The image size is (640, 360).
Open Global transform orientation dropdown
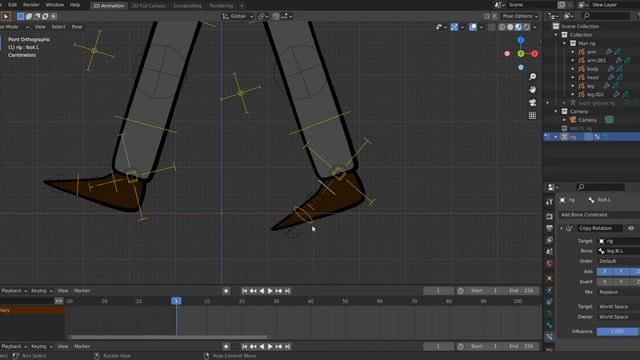[238, 16]
